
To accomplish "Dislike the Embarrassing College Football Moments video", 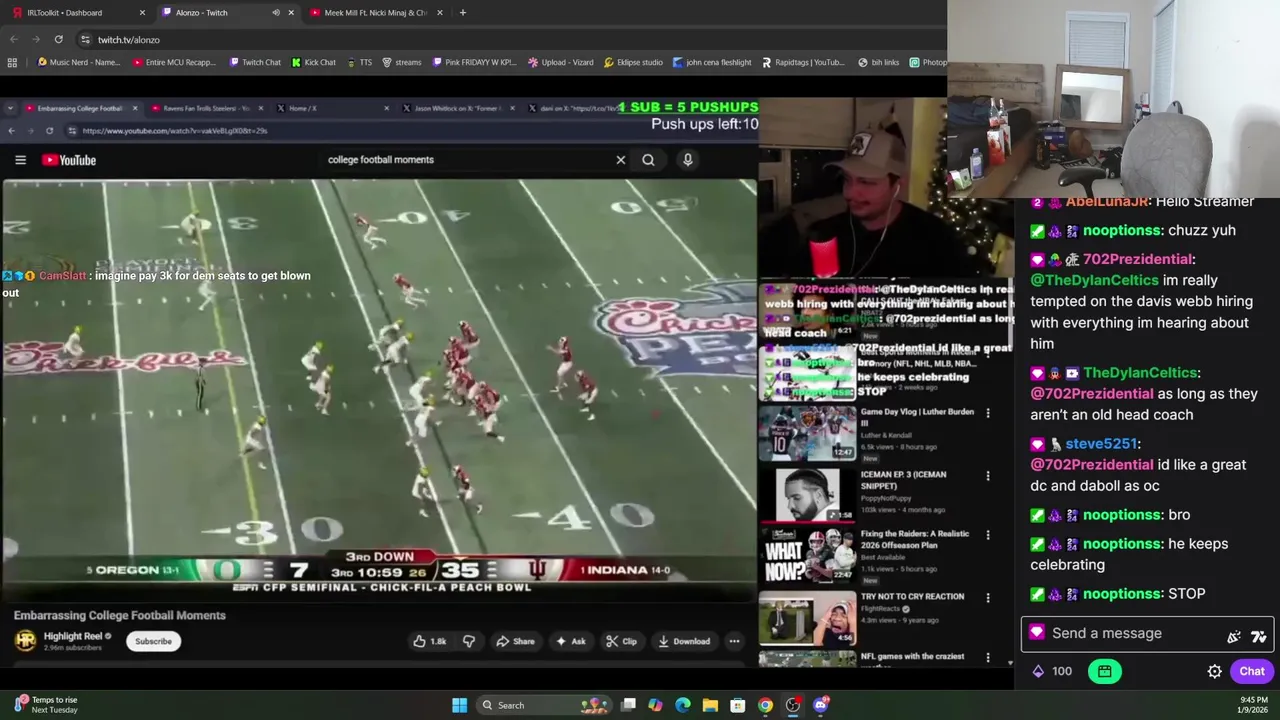I will coord(468,641).
